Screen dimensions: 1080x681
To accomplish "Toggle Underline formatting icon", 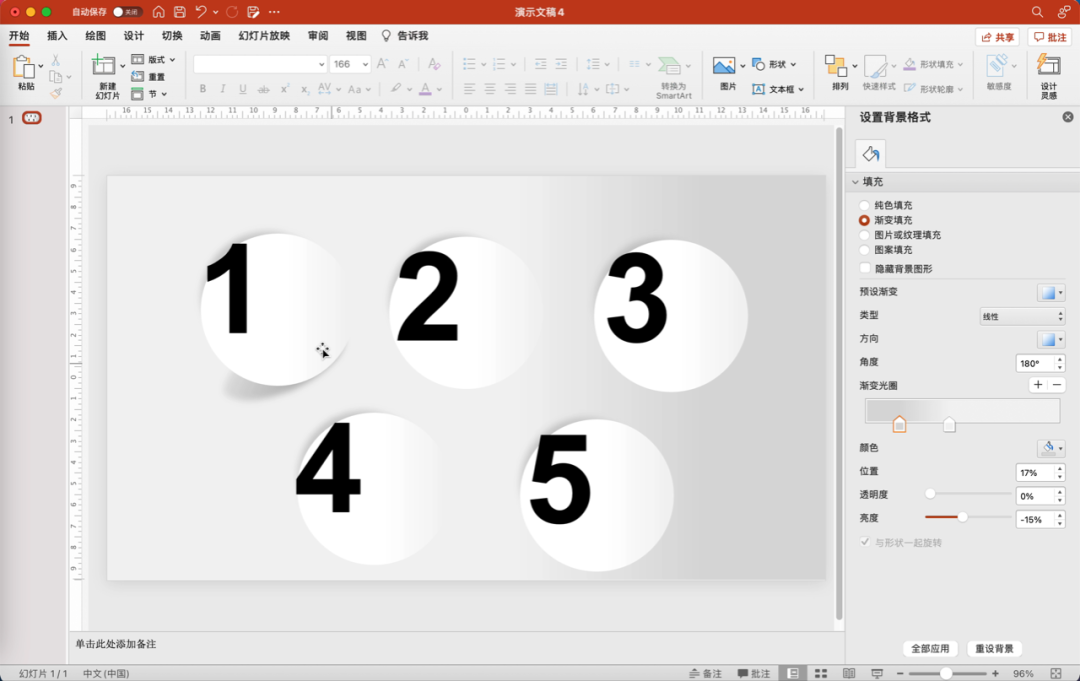I will pyautogui.click(x=242, y=89).
